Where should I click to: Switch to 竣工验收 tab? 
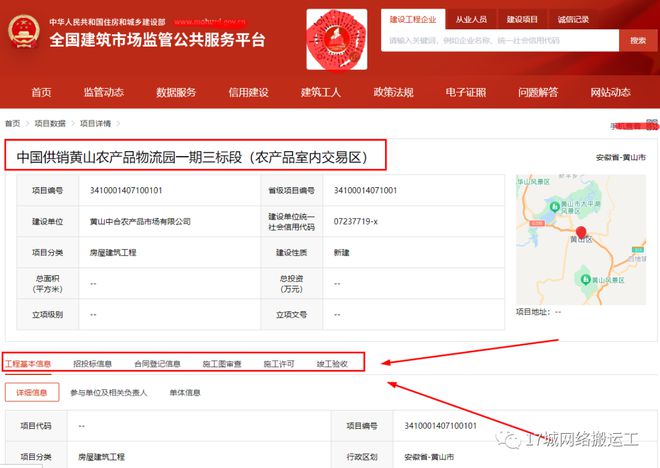point(333,364)
